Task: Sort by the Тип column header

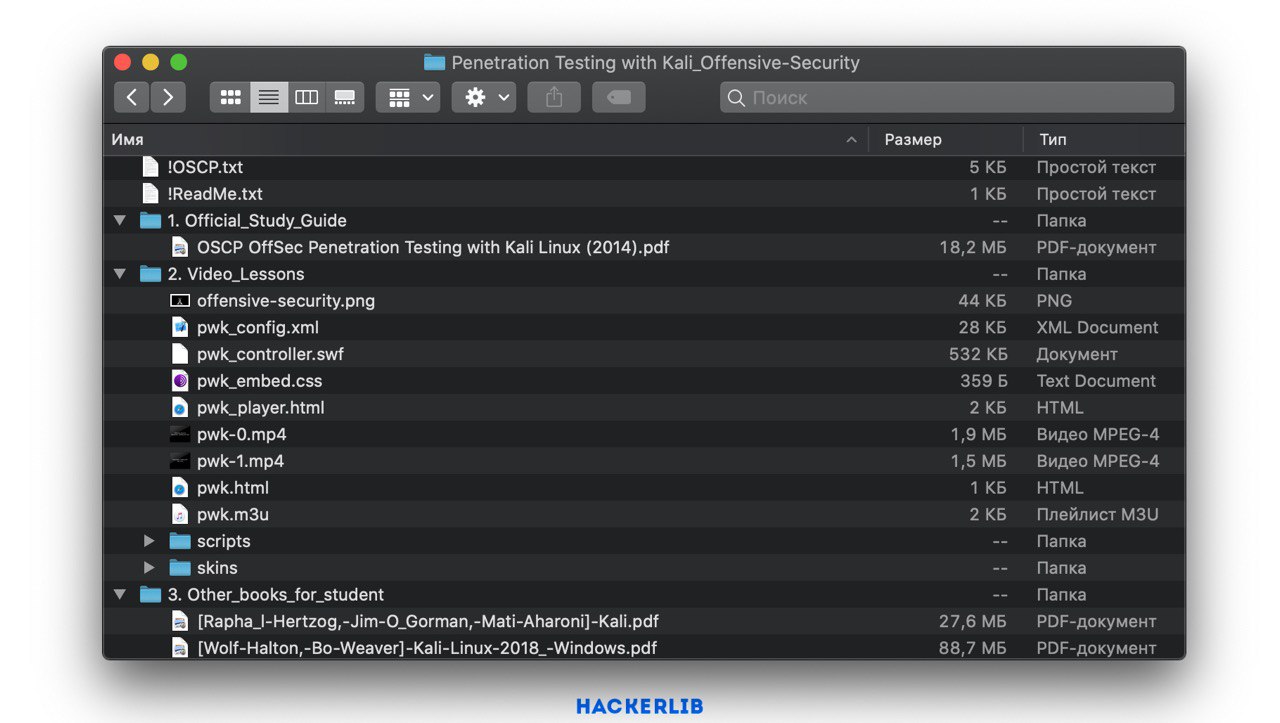Action: (1105, 140)
